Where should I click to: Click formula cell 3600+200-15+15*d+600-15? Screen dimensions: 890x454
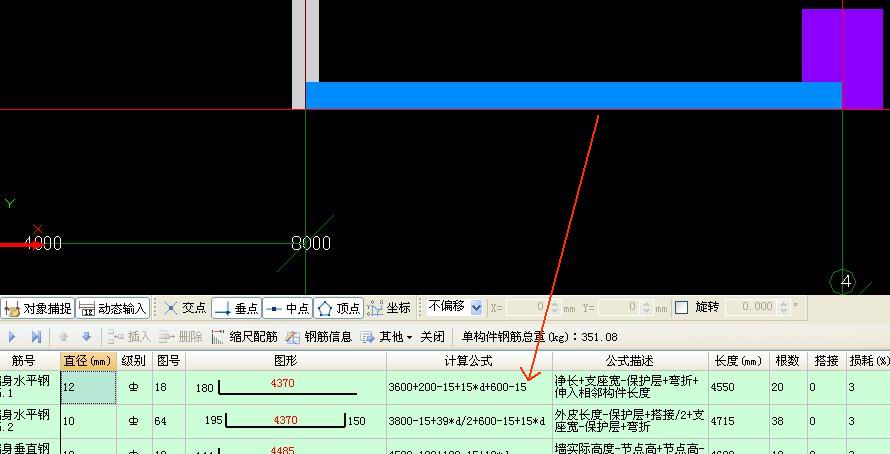(469, 387)
